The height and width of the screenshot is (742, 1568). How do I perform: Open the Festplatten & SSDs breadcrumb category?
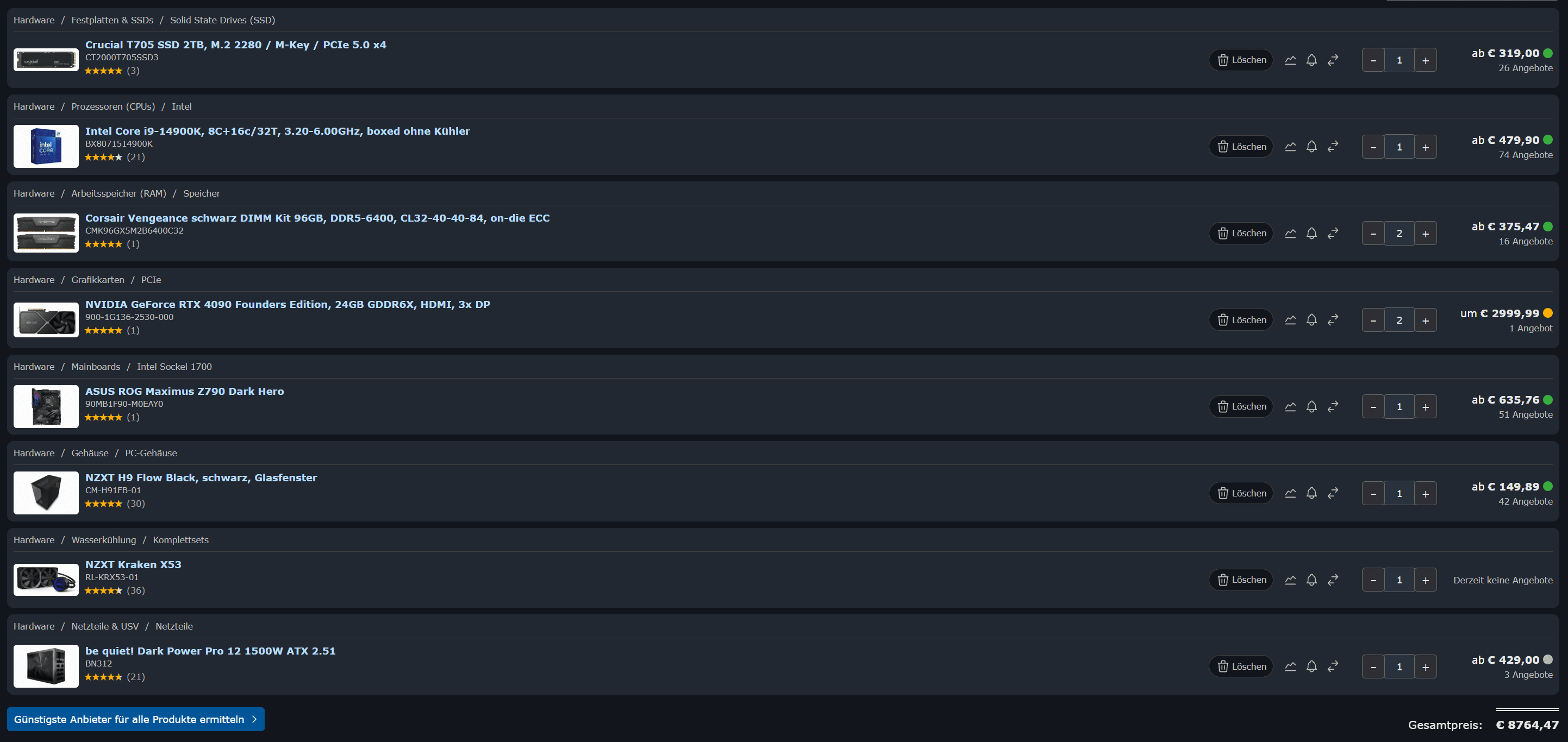point(112,20)
